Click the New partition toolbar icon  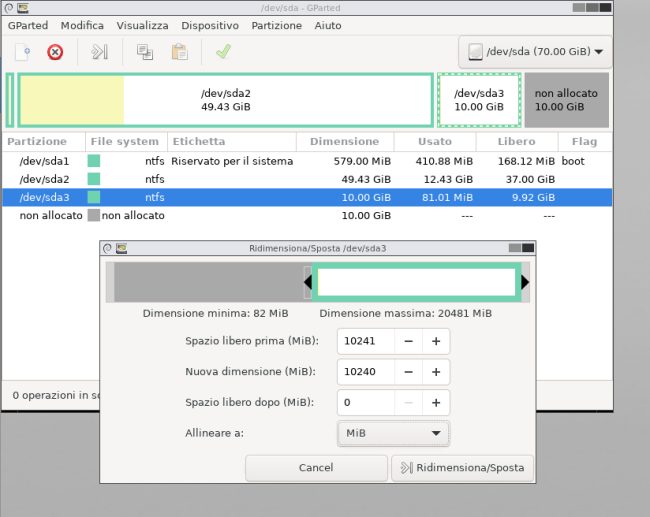pos(22,52)
